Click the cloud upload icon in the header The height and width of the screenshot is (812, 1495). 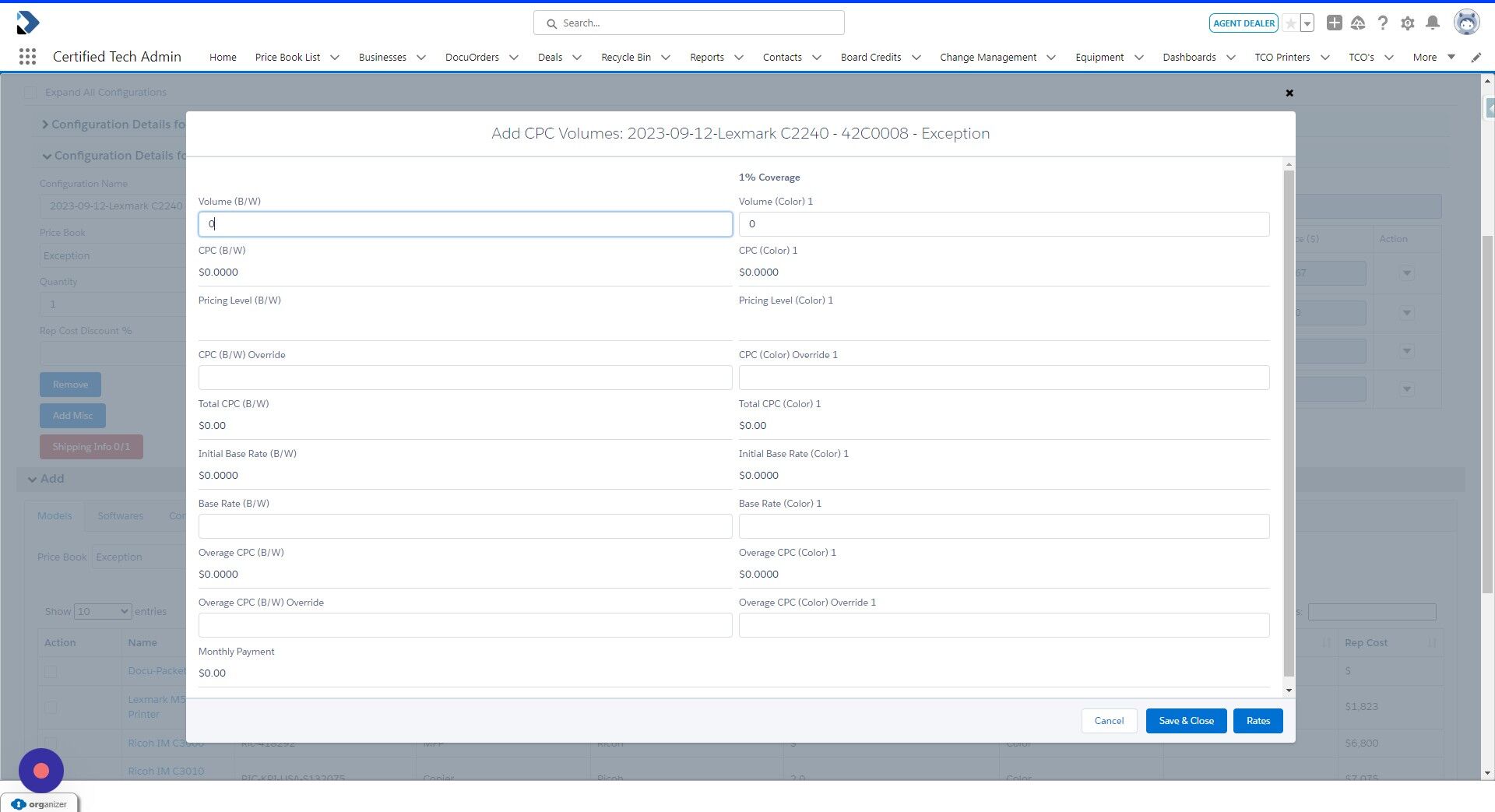click(x=1358, y=23)
